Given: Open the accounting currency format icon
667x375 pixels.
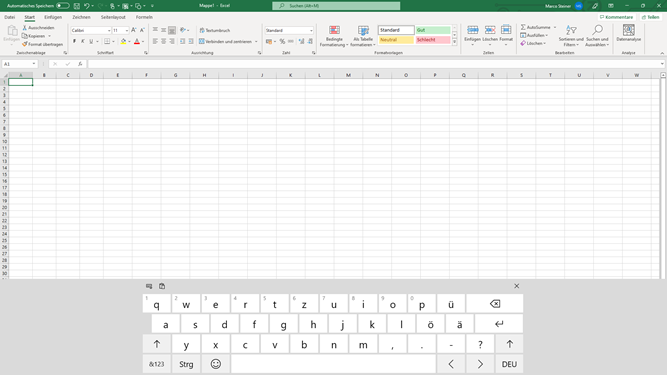Looking at the screenshot, I should tap(269, 41).
